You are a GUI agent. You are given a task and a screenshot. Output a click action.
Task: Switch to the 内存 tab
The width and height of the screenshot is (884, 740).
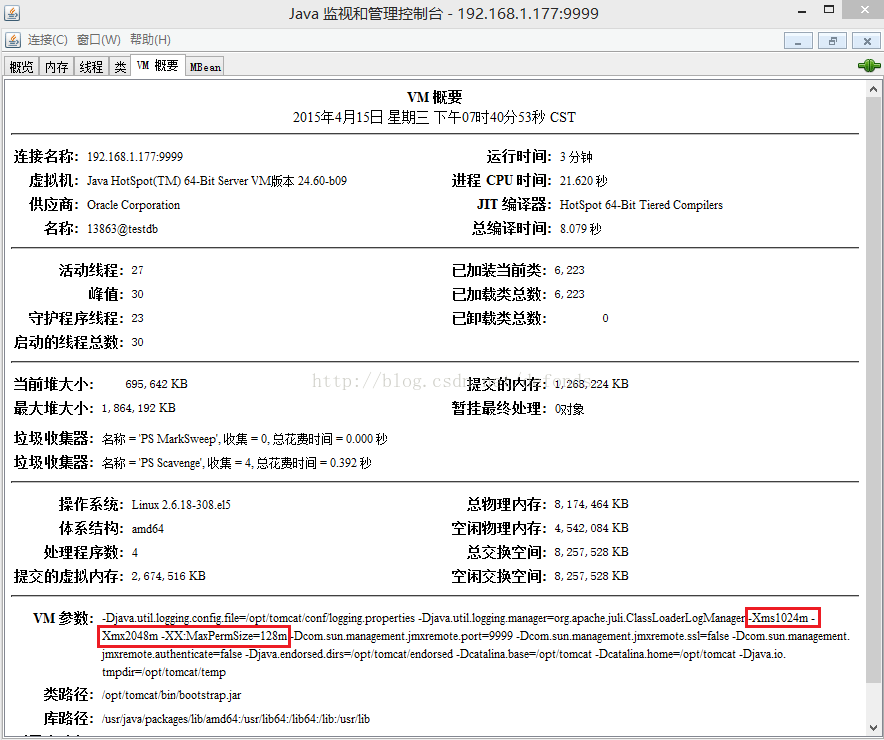click(56, 67)
